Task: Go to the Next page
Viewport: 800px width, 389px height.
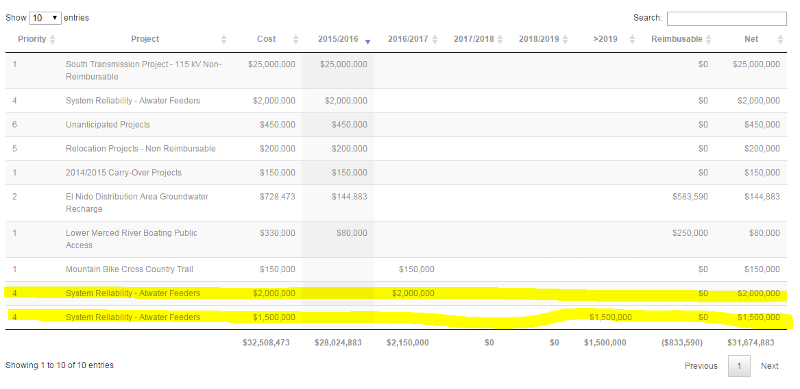Action: tap(769, 366)
